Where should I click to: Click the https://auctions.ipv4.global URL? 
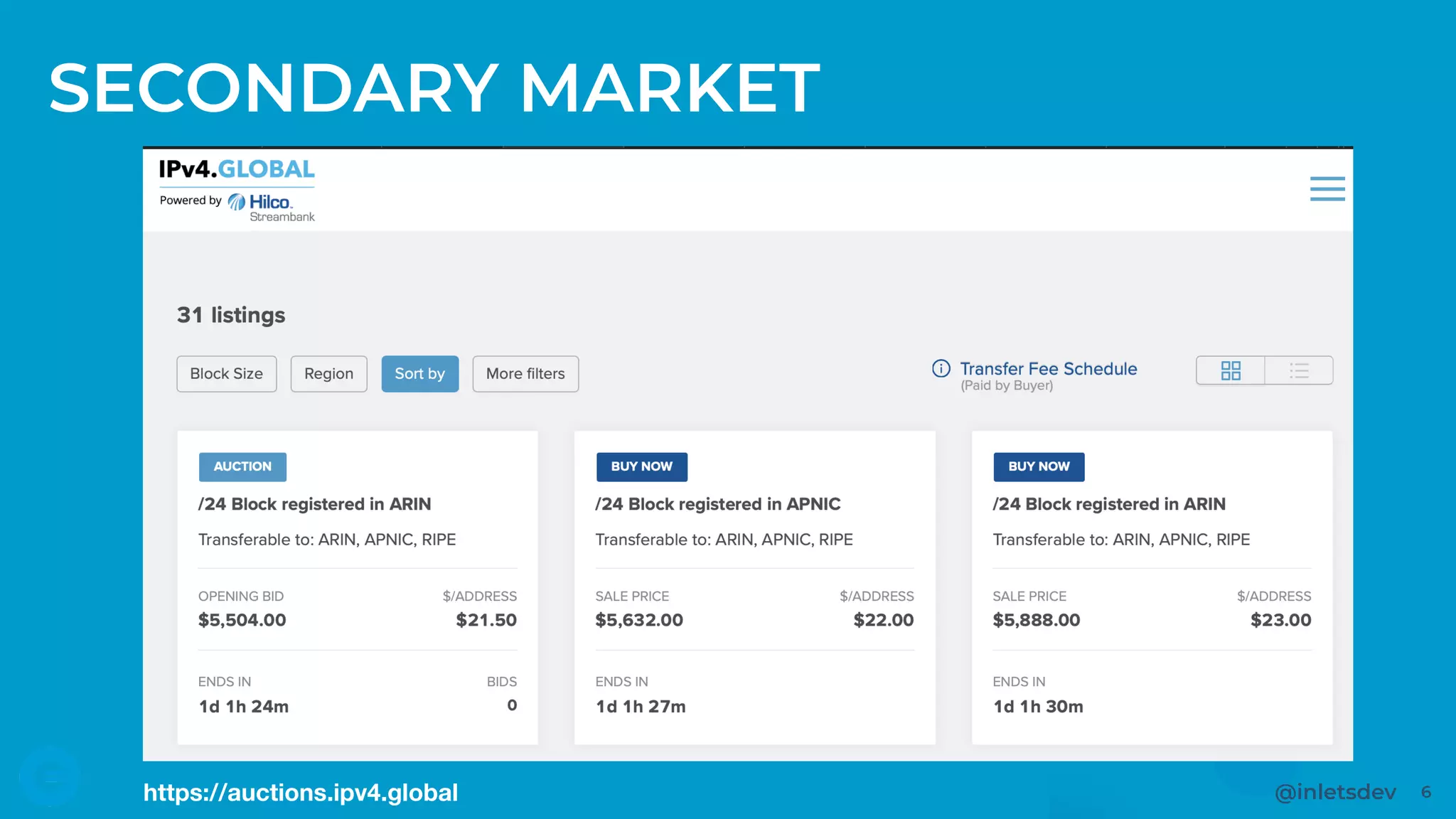(x=301, y=793)
